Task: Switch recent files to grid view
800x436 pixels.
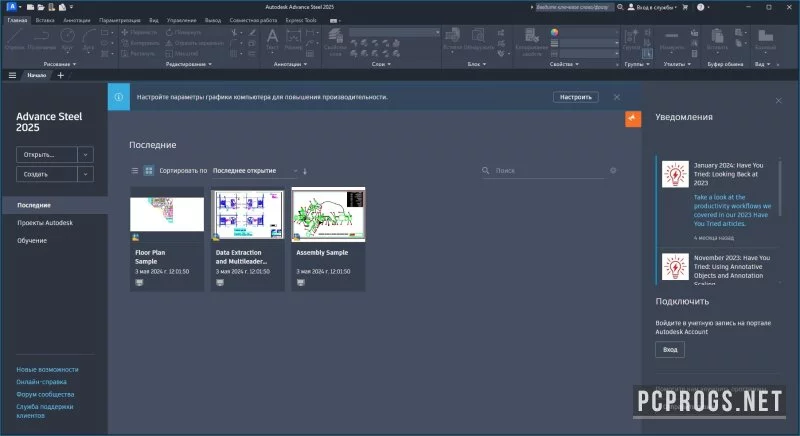Action: click(x=148, y=171)
